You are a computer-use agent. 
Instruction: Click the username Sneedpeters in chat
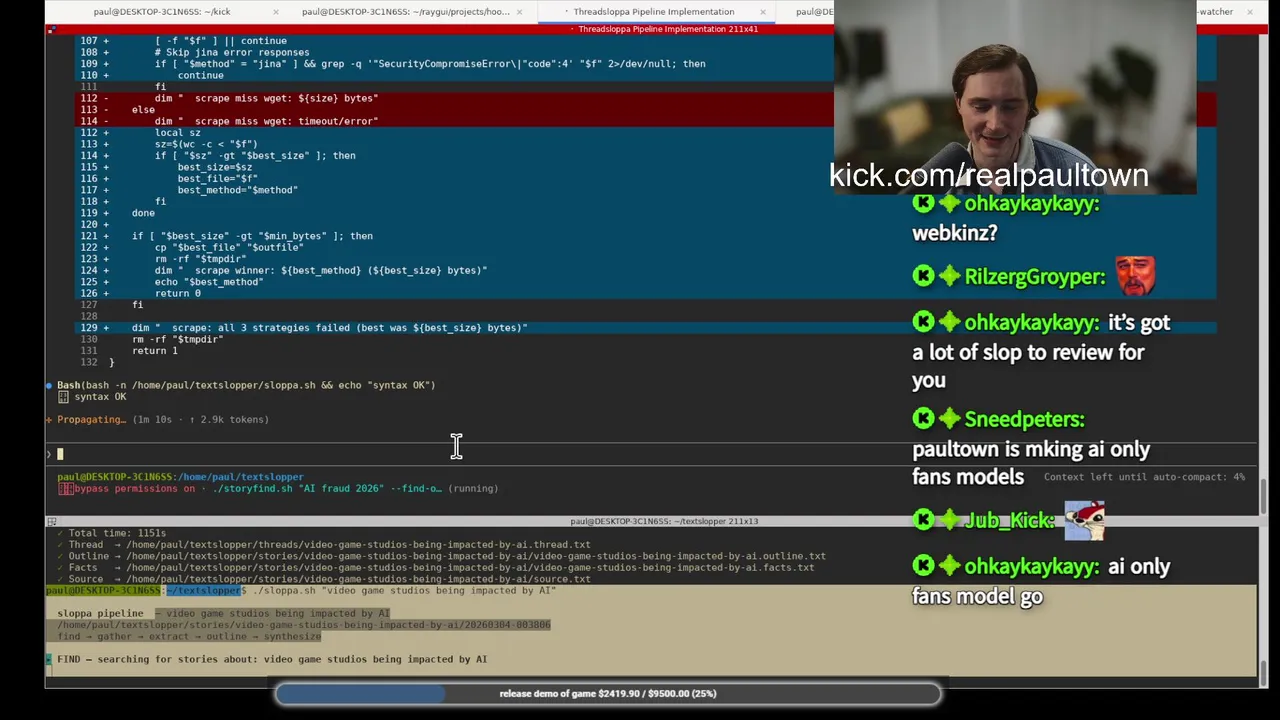pyautogui.click(x=1025, y=419)
